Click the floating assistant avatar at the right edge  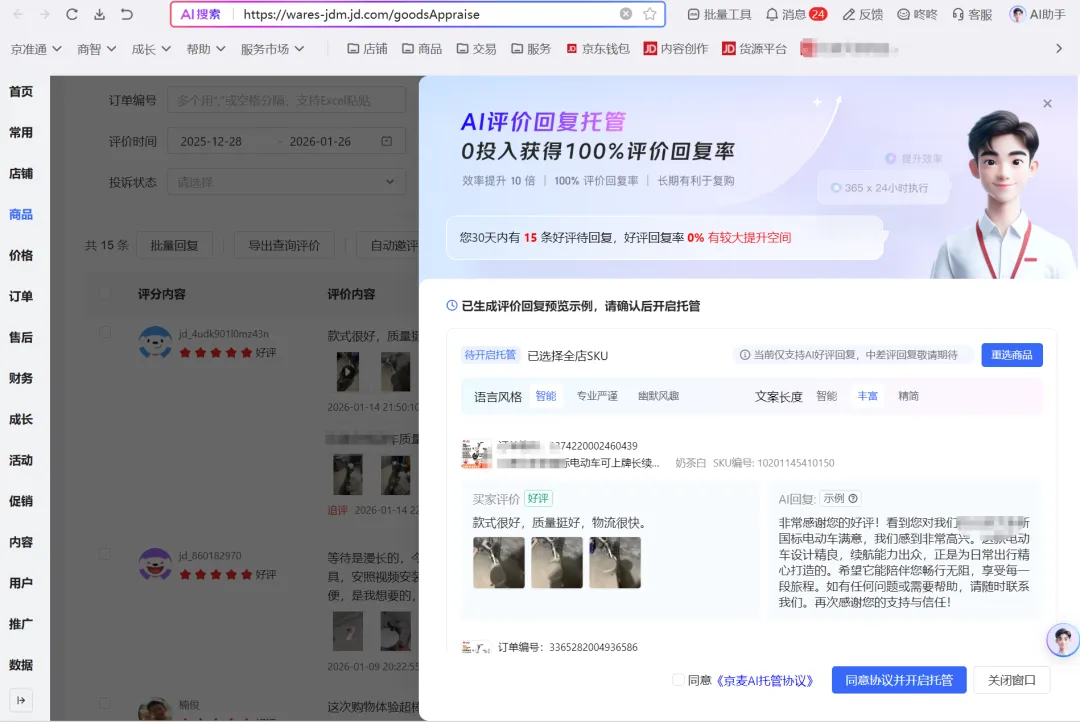pyautogui.click(x=1063, y=639)
